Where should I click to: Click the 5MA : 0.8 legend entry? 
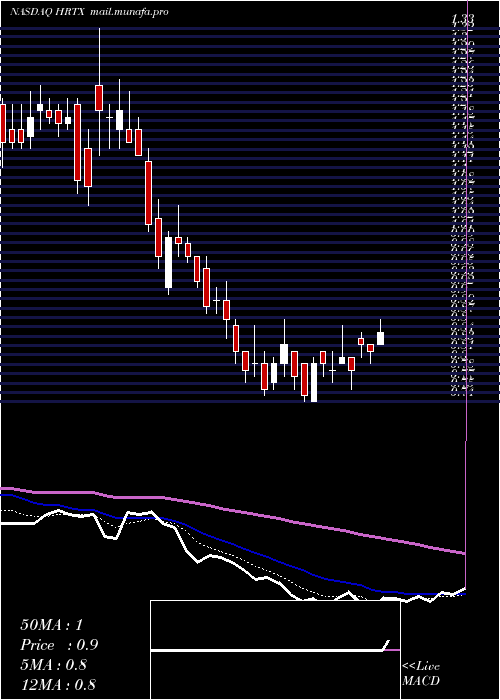click(x=55, y=665)
